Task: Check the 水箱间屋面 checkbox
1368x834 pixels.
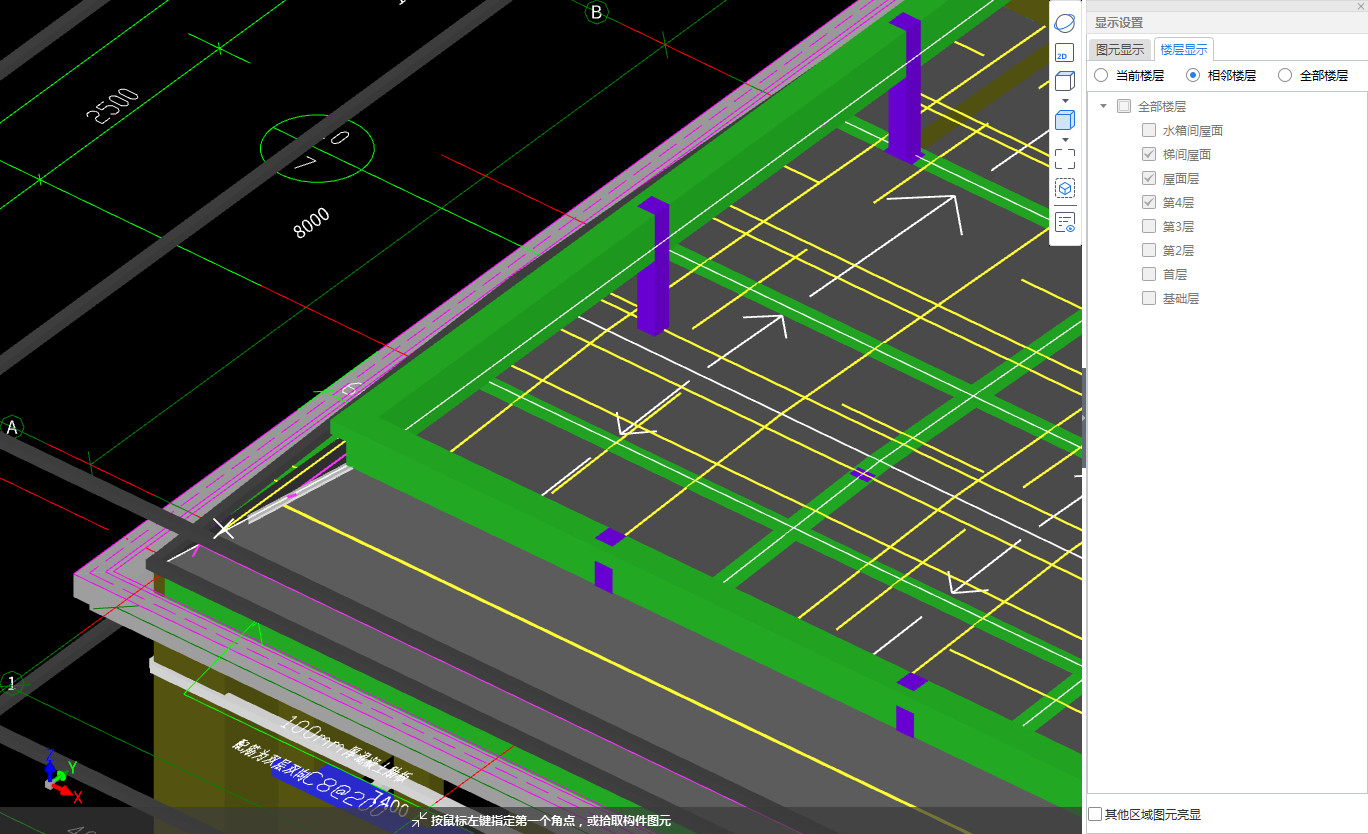Action: click(1149, 130)
